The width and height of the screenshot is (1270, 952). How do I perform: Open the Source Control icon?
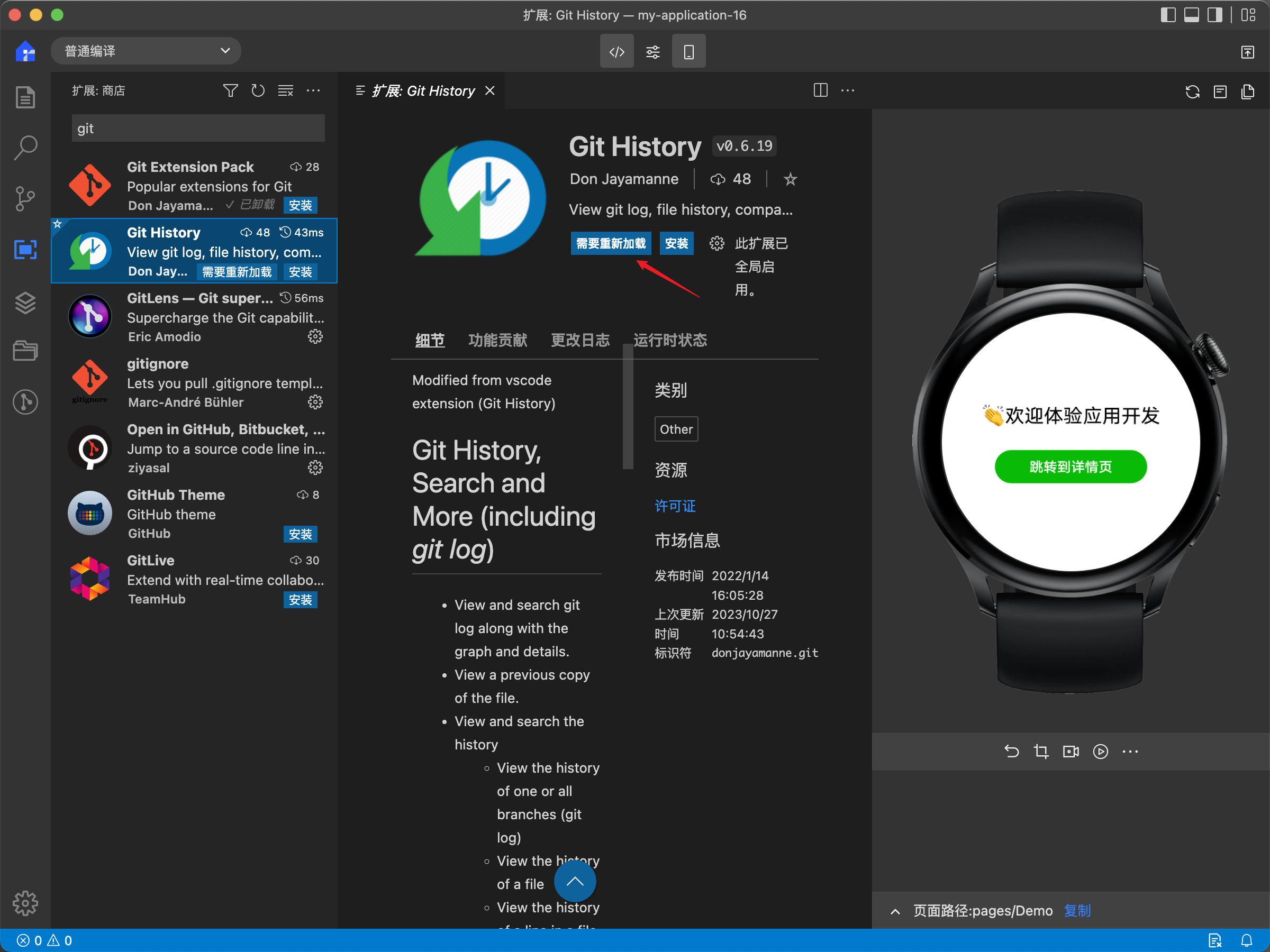click(x=25, y=198)
